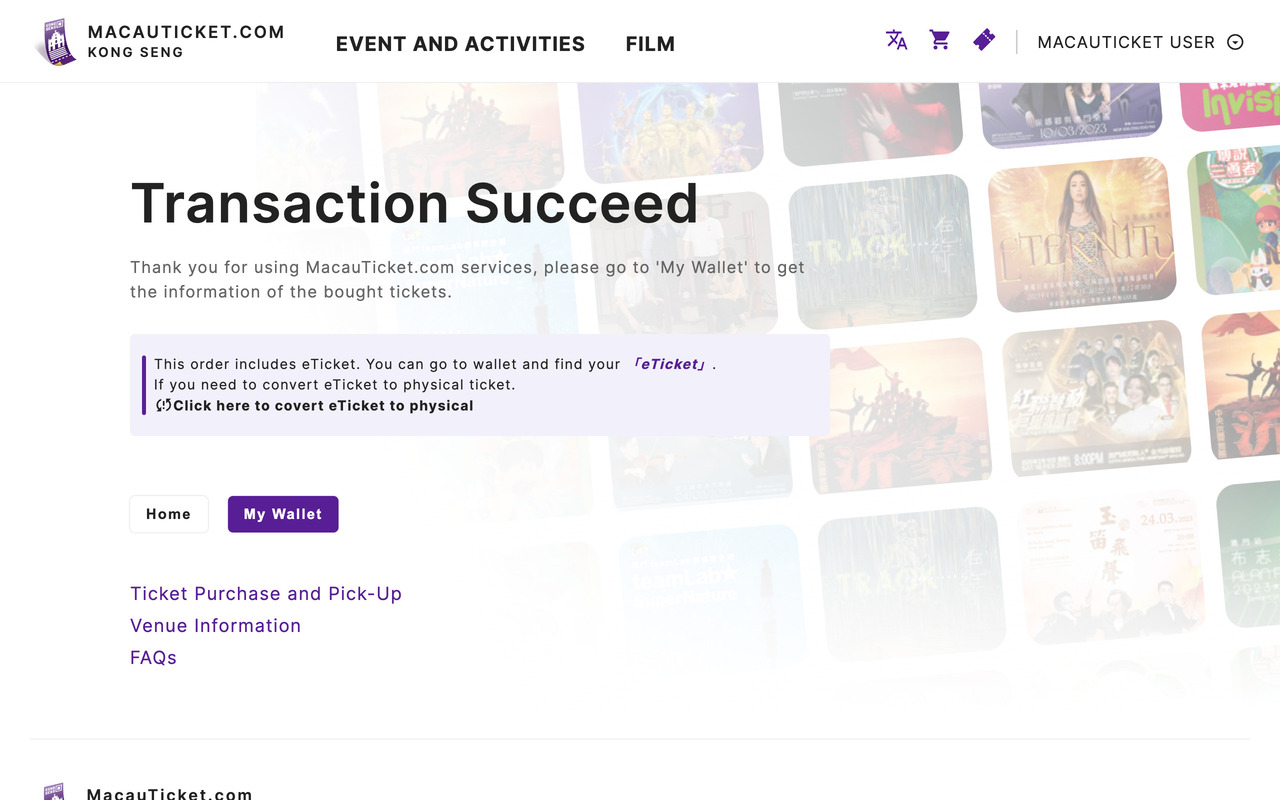This screenshot has width=1280, height=800.
Task: Click here to covert eTicket to physical
Action: coord(315,405)
